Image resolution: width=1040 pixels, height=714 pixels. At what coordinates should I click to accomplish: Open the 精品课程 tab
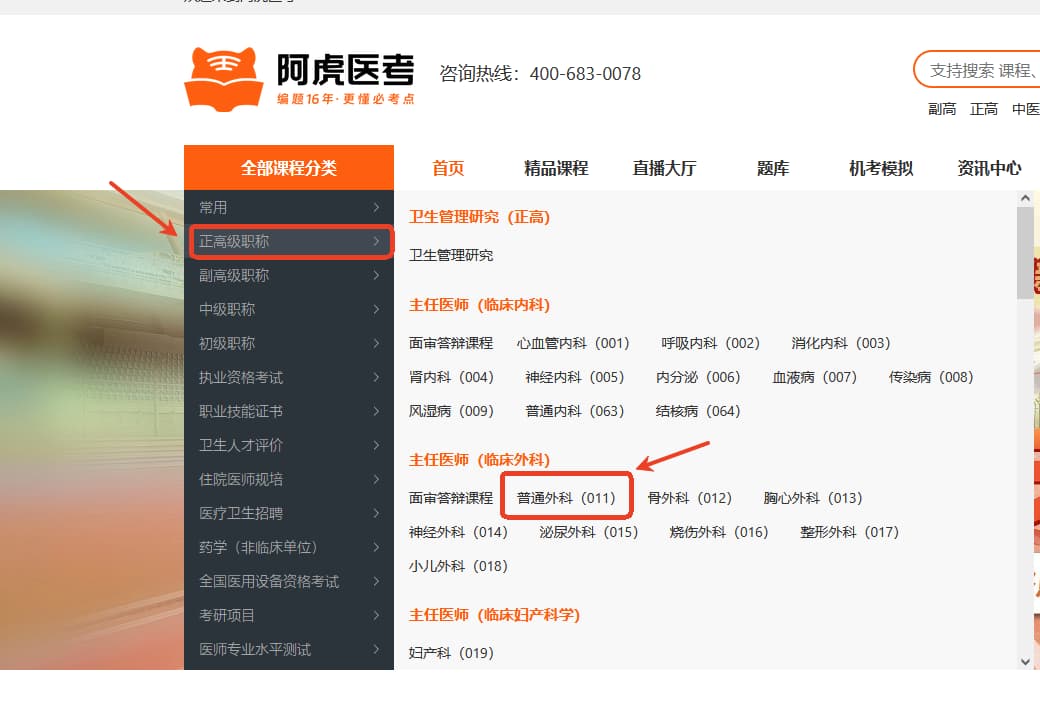coord(556,168)
